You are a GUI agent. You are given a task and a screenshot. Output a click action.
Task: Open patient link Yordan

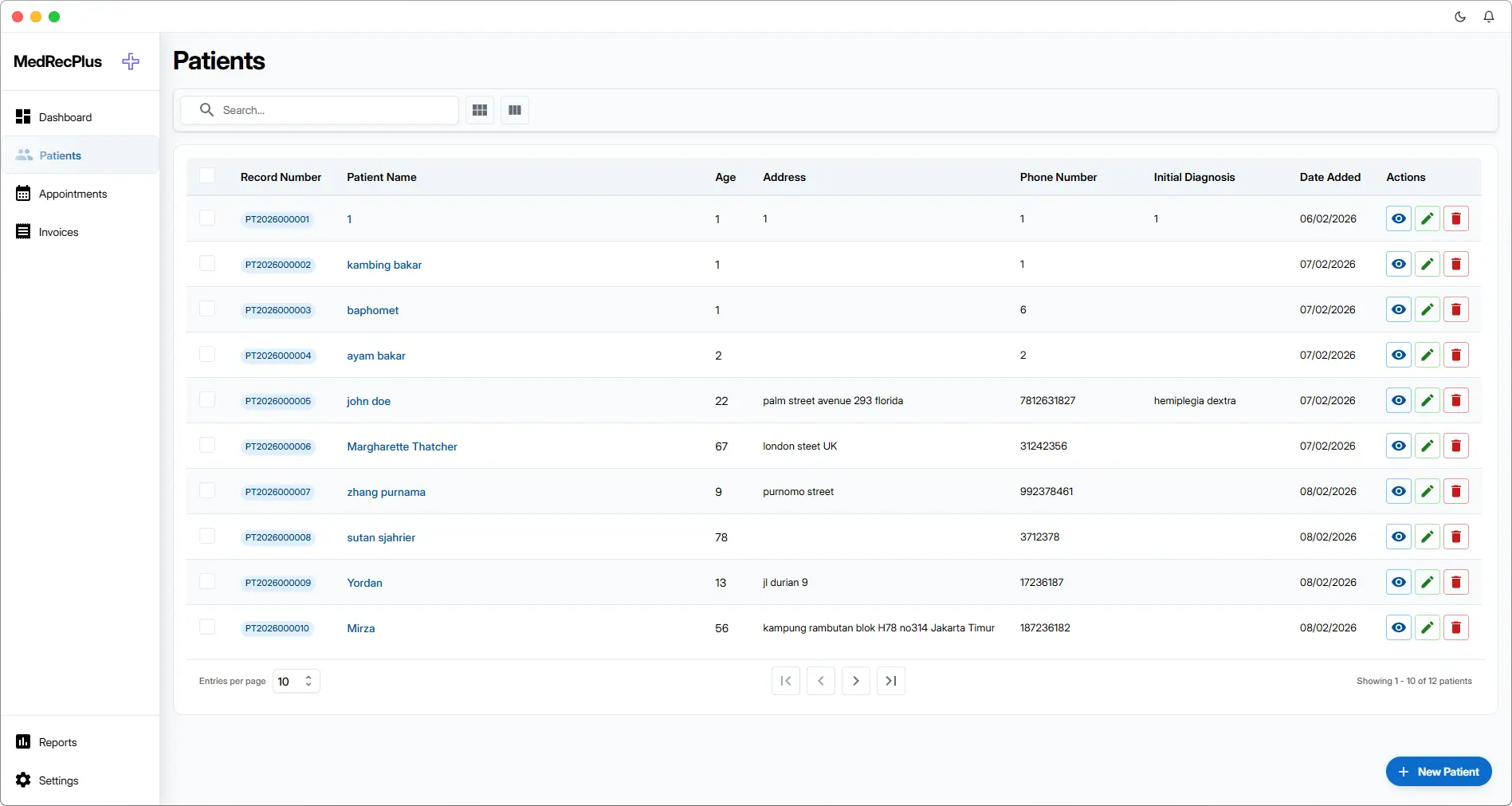pos(364,583)
